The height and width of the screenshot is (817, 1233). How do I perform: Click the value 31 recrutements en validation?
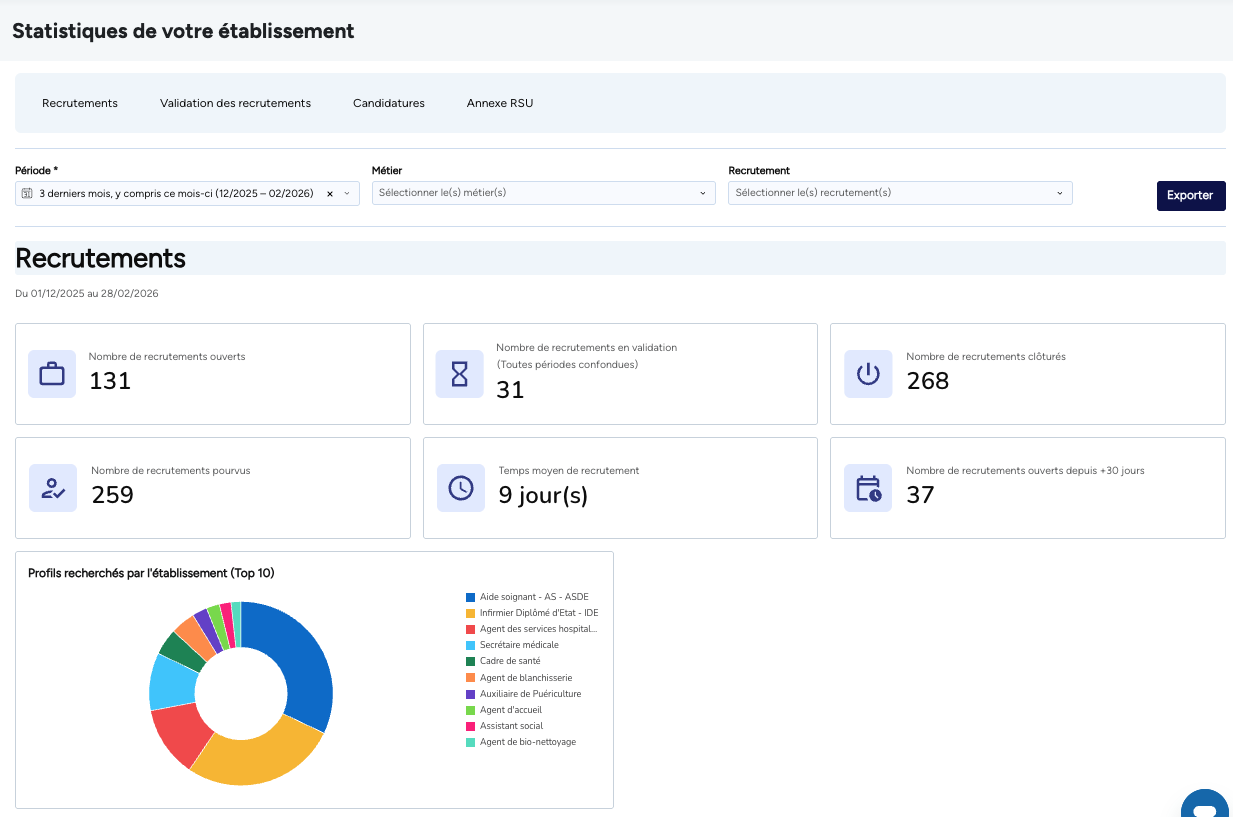coord(510,390)
